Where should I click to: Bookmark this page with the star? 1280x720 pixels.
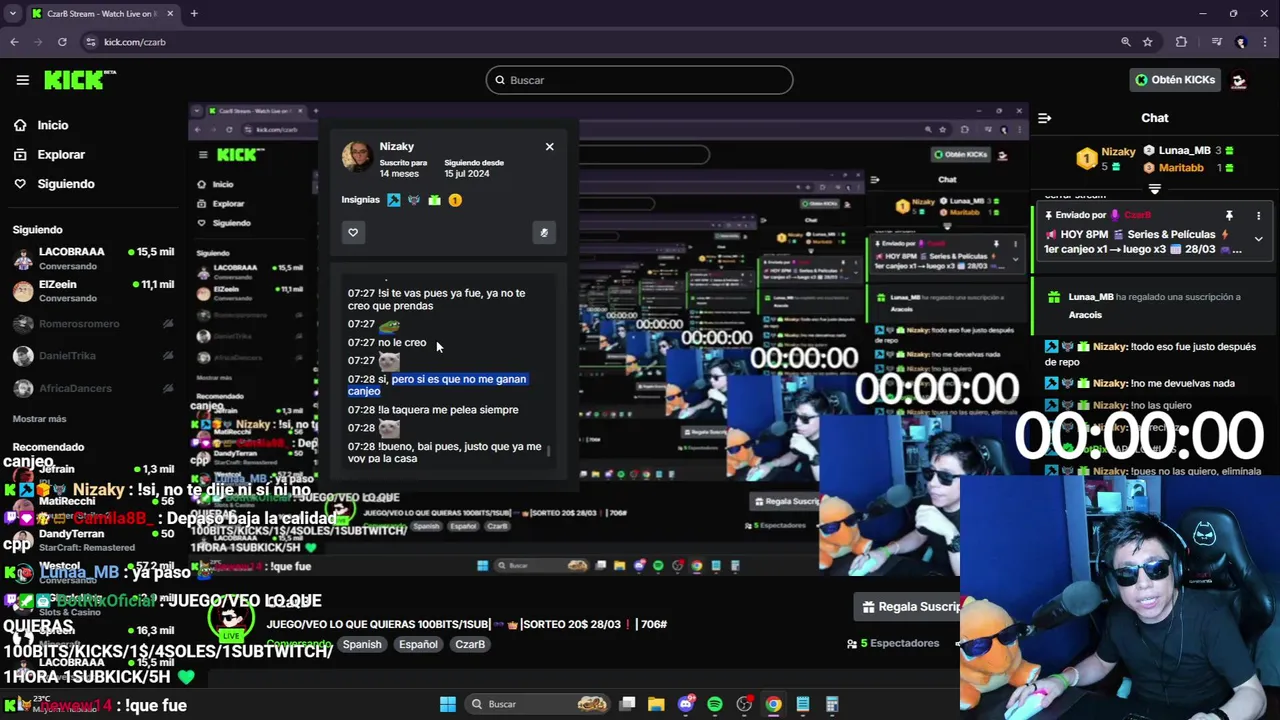pos(1148,42)
